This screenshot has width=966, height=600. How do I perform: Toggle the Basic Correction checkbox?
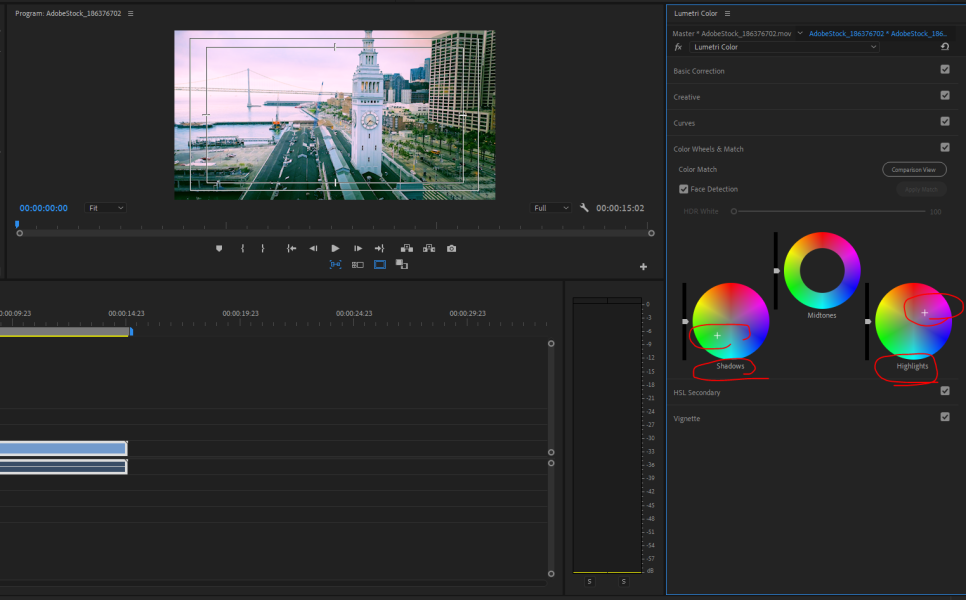[945, 70]
